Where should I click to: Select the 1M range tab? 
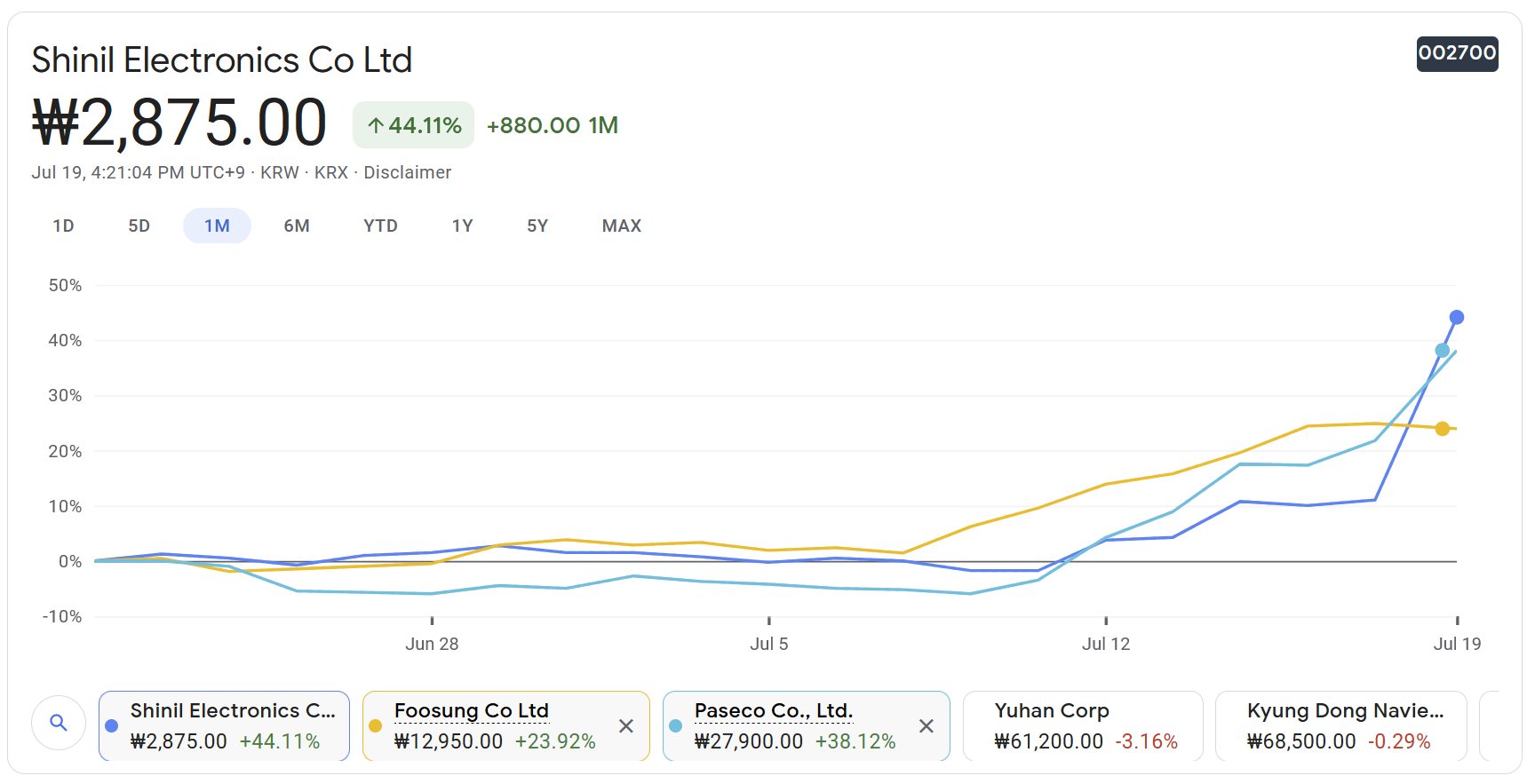click(217, 226)
